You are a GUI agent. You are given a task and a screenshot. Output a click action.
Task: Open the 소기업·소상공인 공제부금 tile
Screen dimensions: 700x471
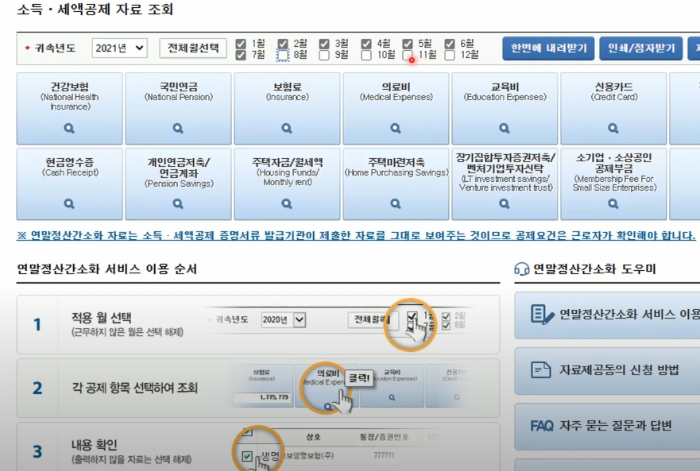tap(613, 184)
